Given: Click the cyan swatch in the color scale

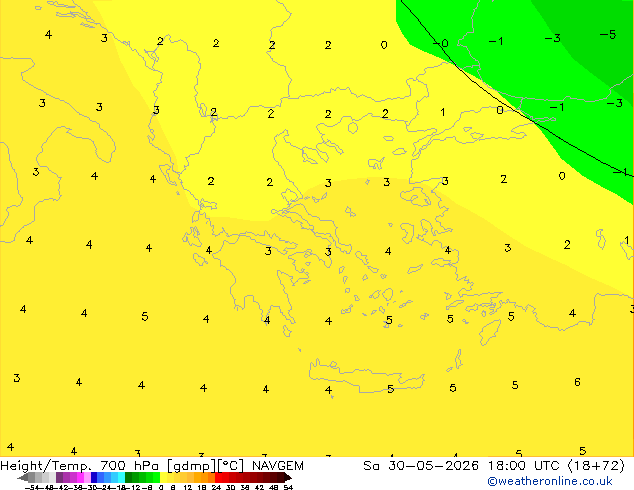Looking at the screenshot, I should 121,477.
